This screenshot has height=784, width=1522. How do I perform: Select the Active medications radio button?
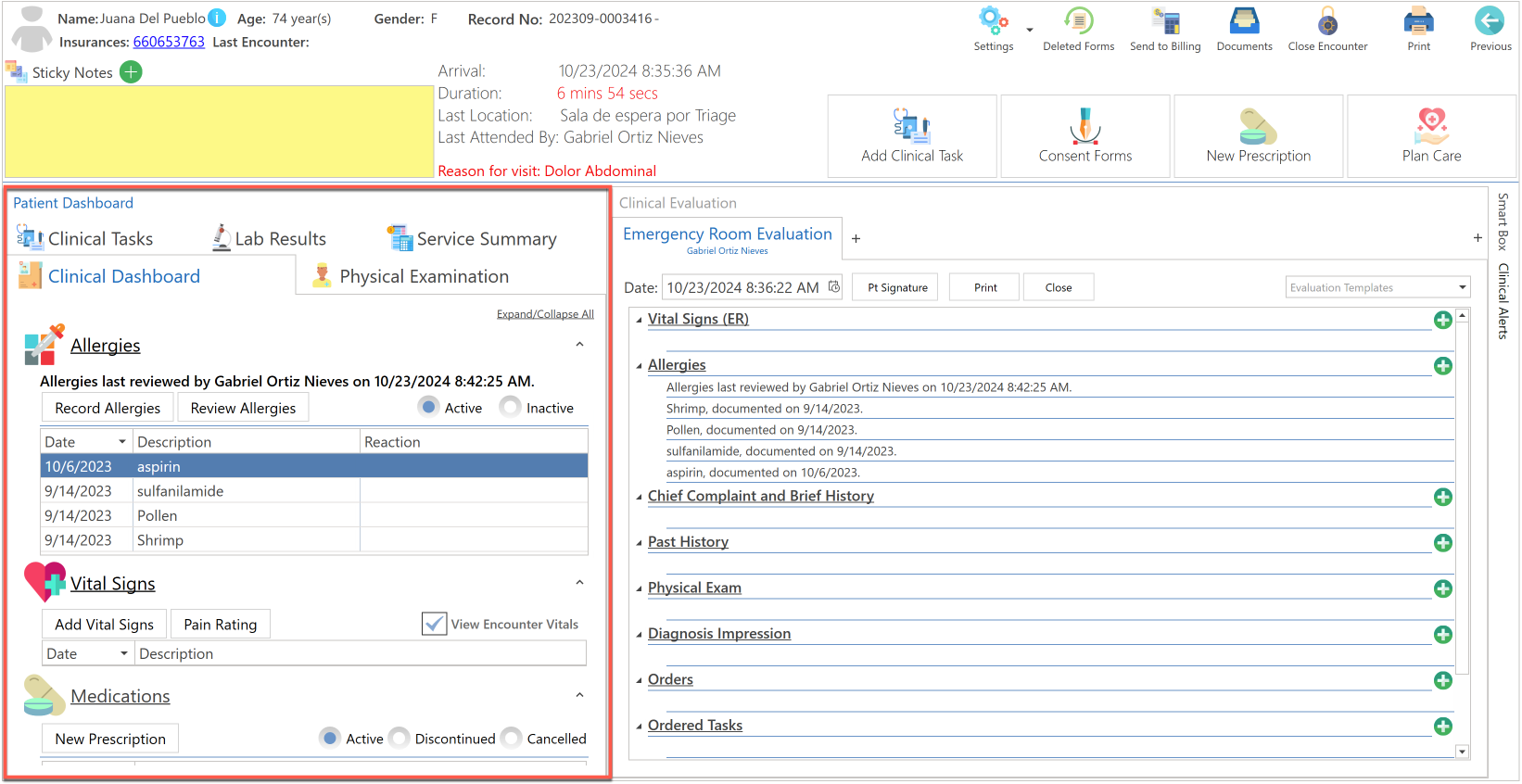tap(330, 738)
